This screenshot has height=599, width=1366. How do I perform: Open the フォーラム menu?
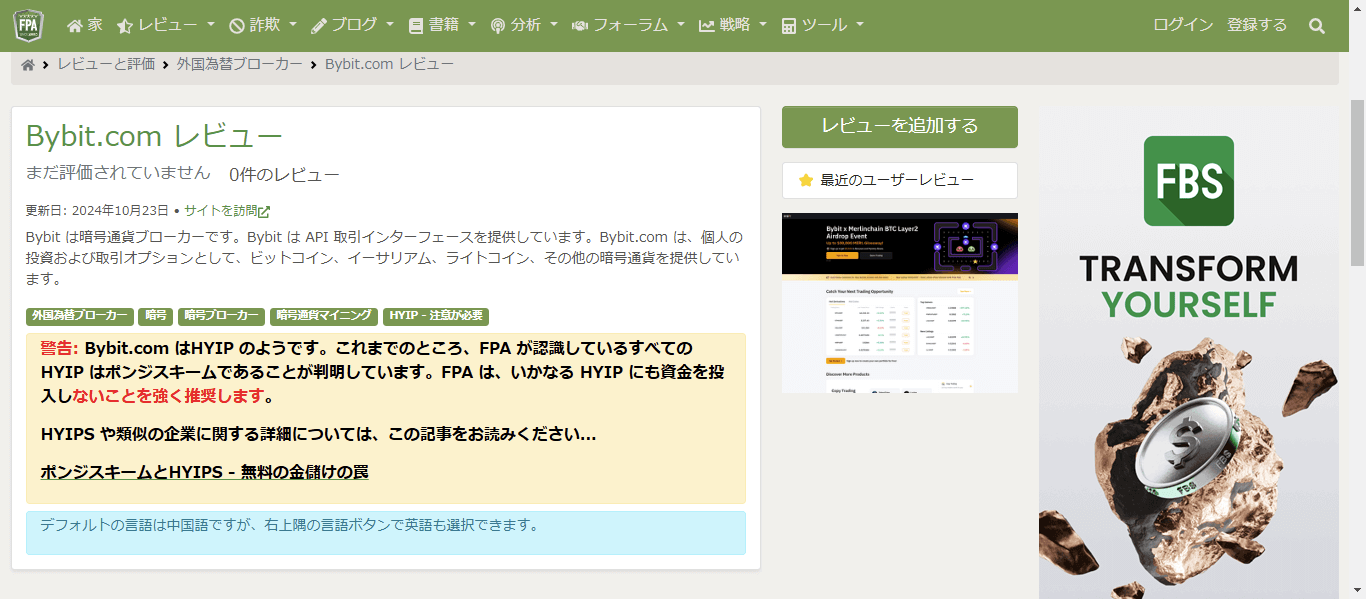[x=628, y=25]
